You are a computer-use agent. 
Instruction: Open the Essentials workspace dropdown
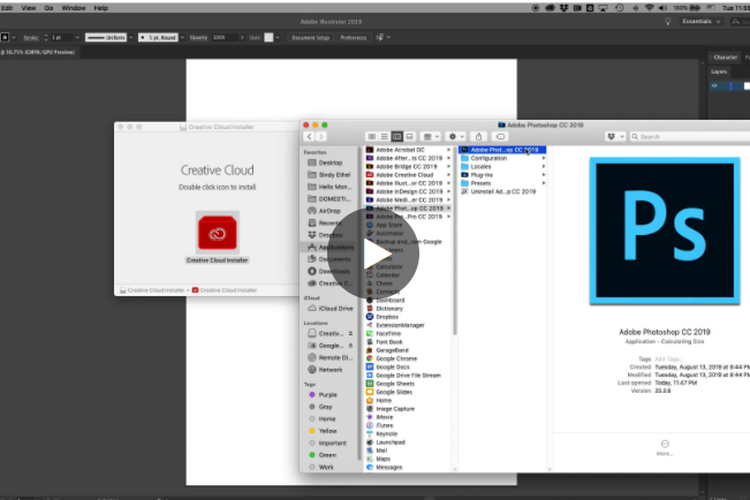point(700,21)
